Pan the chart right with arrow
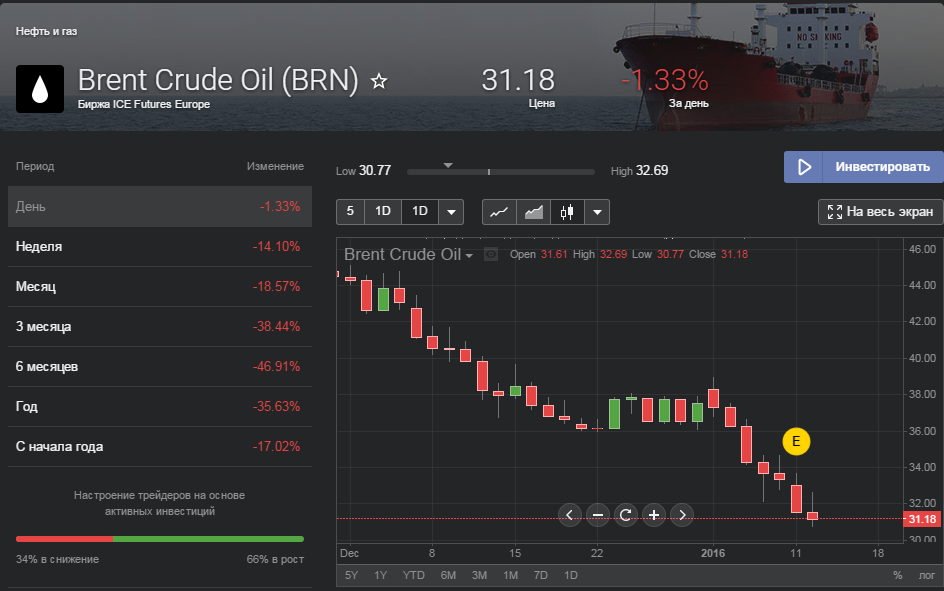Viewport: 944px width, 591px height. (x=682, y=515)
